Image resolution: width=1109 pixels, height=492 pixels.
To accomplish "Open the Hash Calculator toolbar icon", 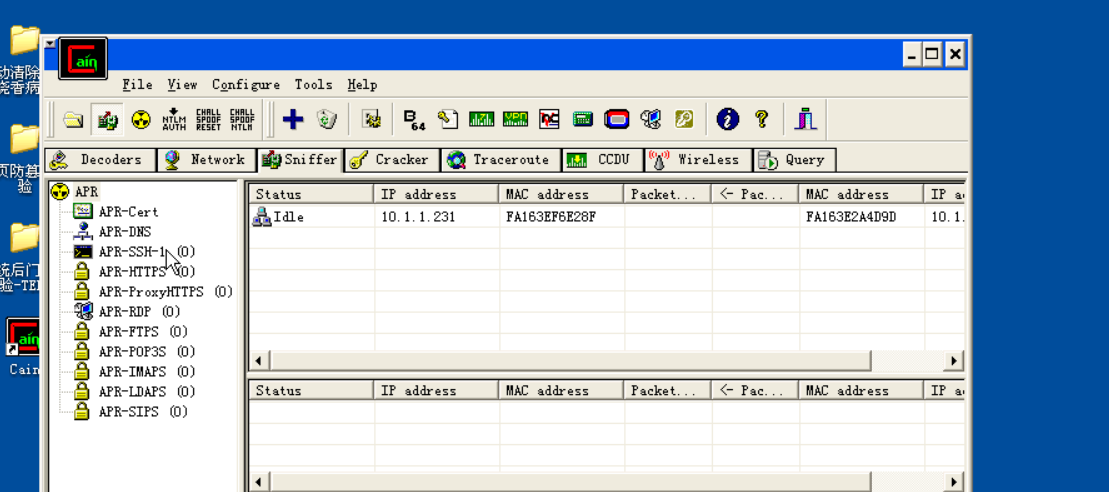I will [x=583, y=119].
